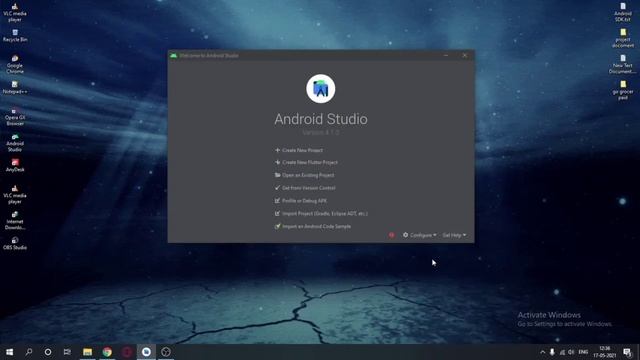
Task: Minimize the Welcome to Android Studio window
Action: [446, 55]
